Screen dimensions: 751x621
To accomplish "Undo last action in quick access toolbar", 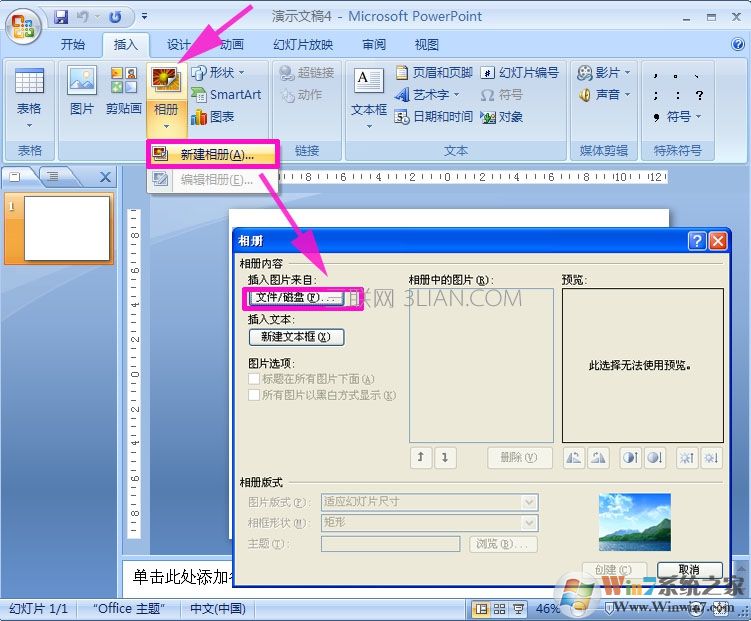I will [83, 17].
